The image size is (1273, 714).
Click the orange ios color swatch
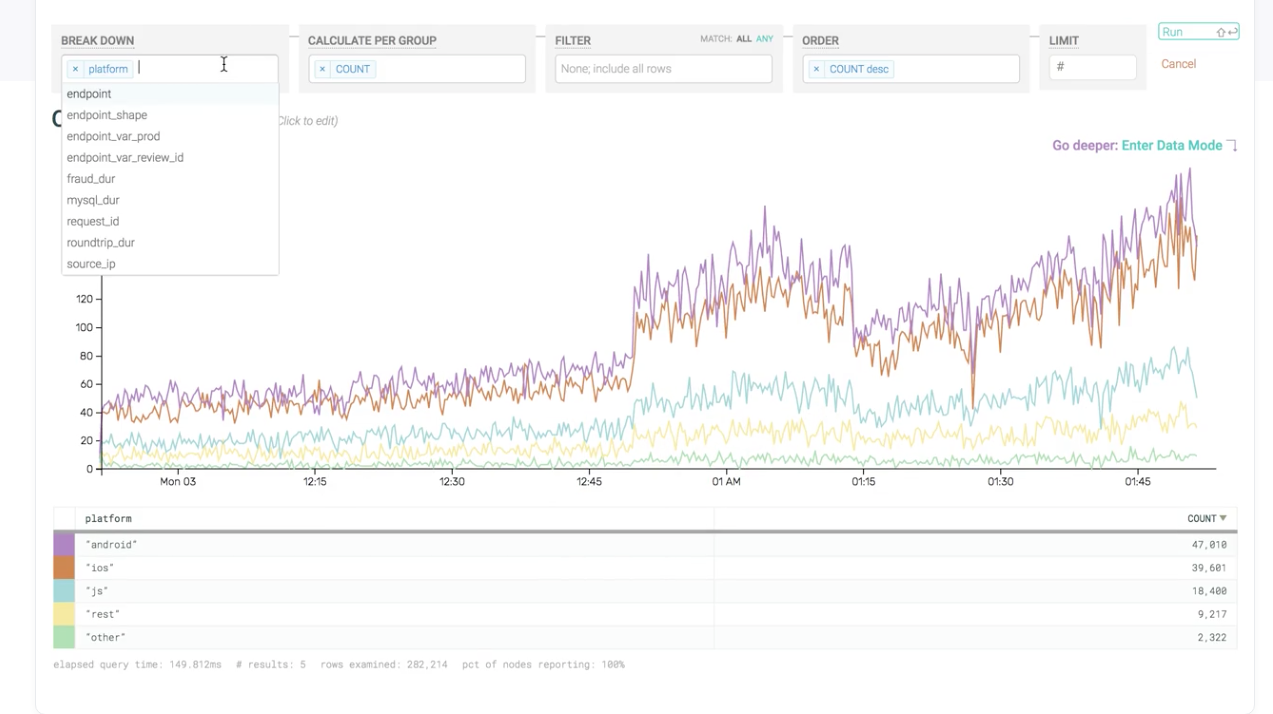point(64,568)
